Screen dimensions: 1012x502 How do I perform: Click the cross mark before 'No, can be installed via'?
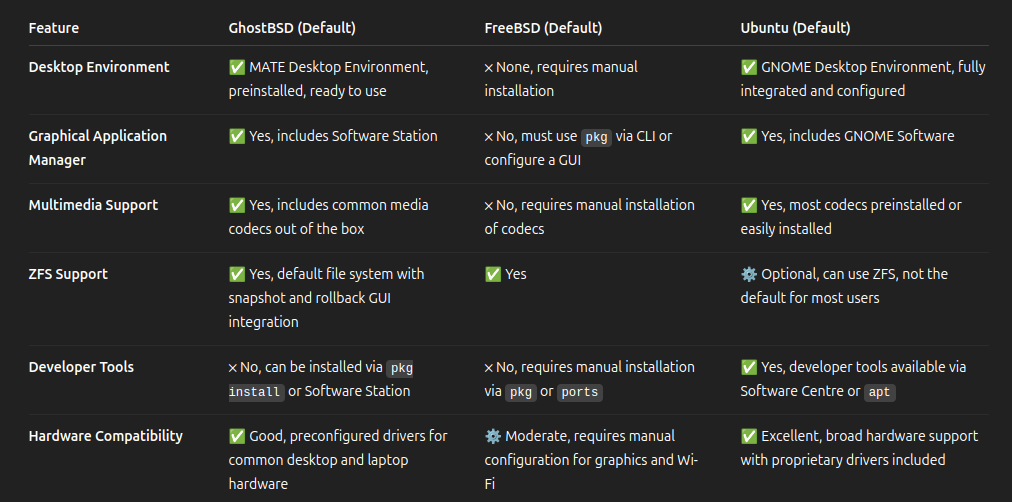click(x=233, y=368)
